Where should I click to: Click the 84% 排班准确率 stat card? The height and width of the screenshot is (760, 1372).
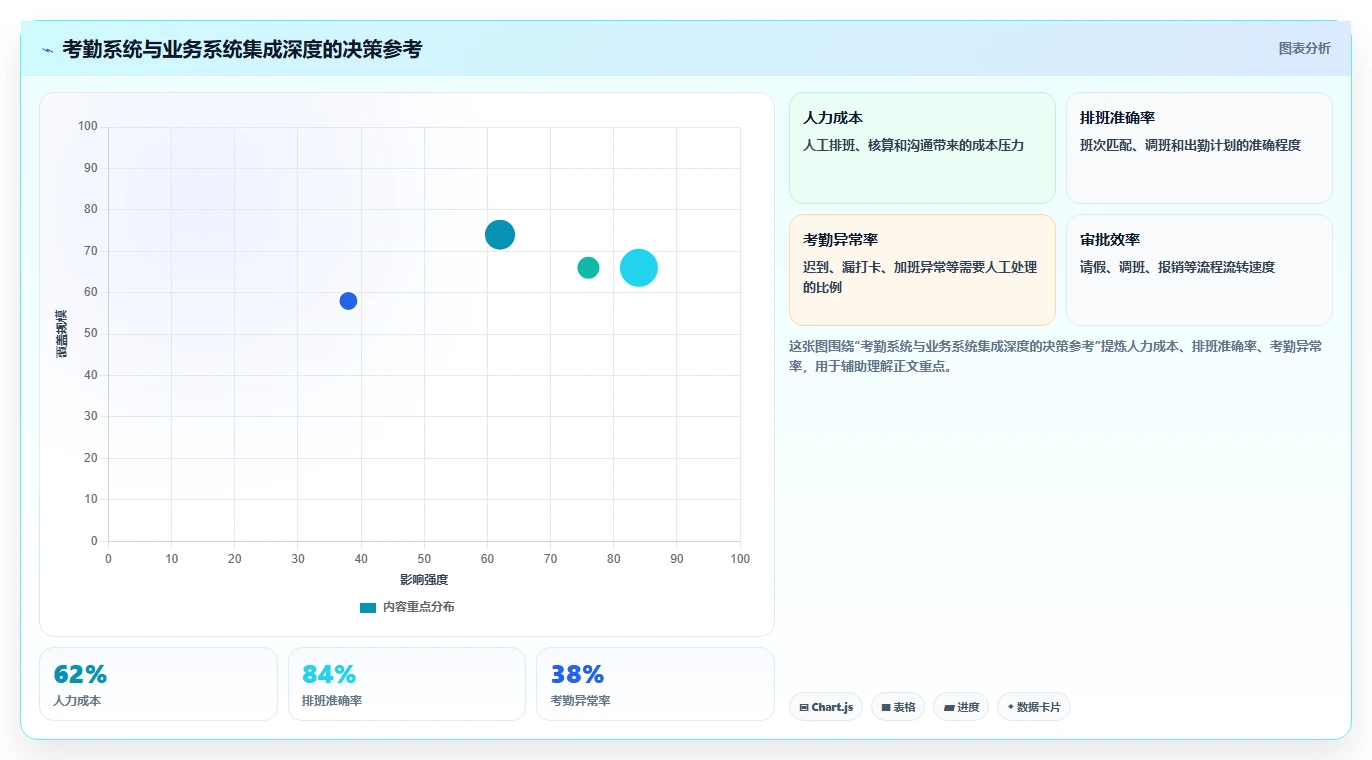(407, 684)
